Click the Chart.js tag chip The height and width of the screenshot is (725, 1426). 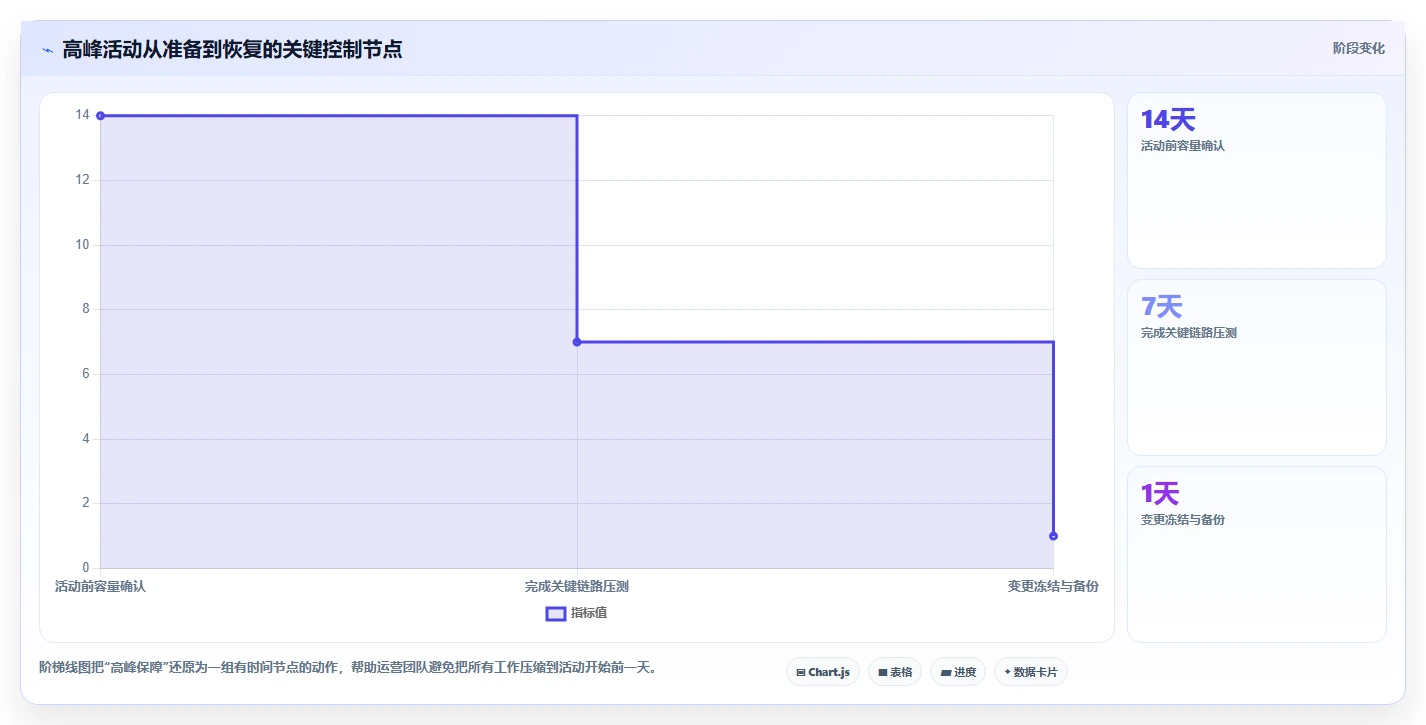[x=823, y=672]
